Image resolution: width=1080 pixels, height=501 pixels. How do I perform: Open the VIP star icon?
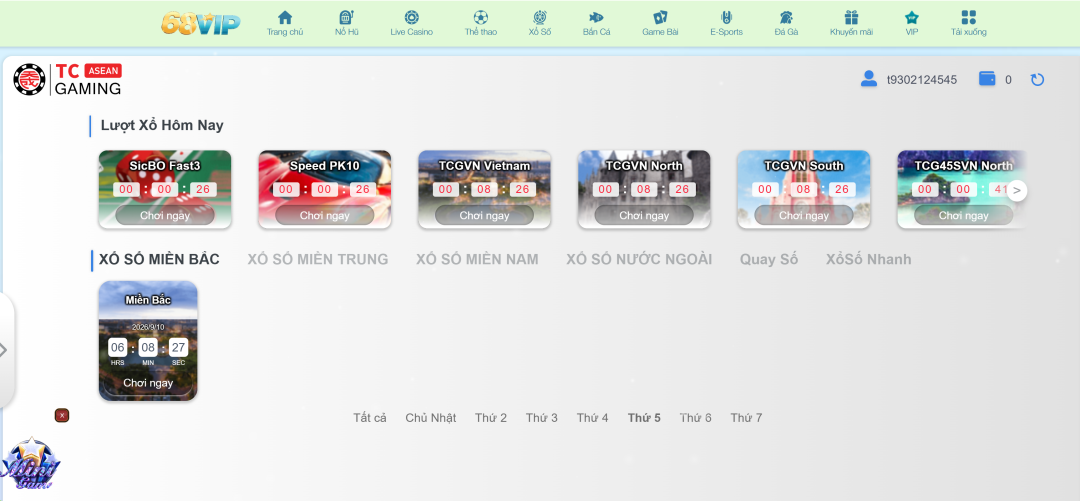911,18
